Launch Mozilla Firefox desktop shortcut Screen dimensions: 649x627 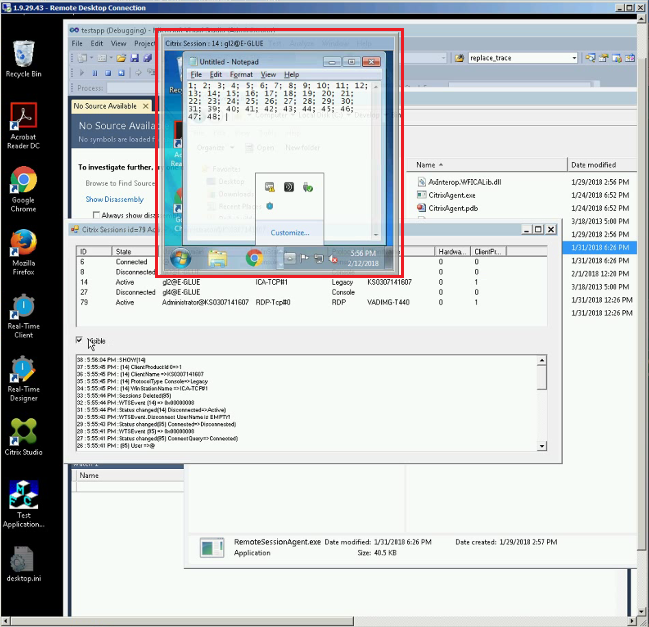pyautogui.click(x=23, y=252)
